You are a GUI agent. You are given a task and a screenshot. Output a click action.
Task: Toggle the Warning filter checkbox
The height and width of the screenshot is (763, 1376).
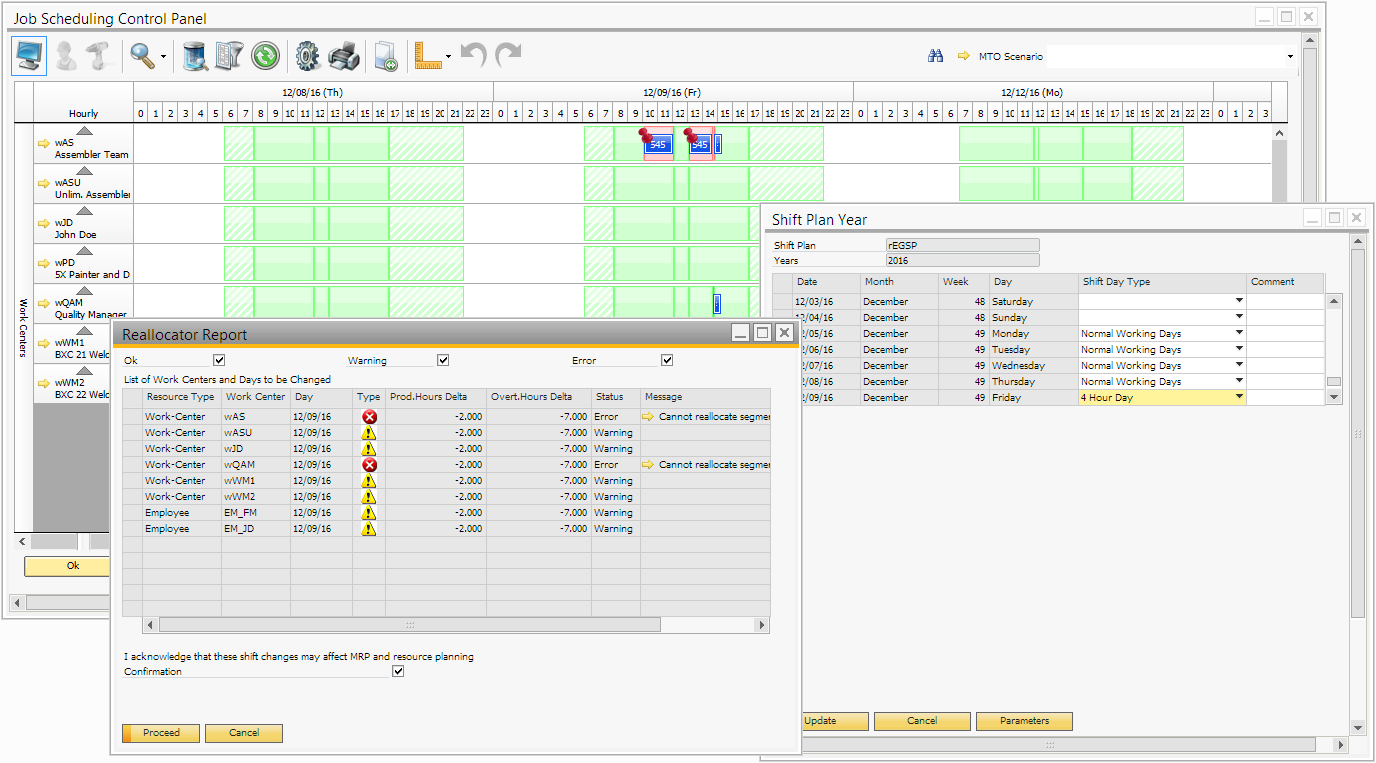pos(443,360)
